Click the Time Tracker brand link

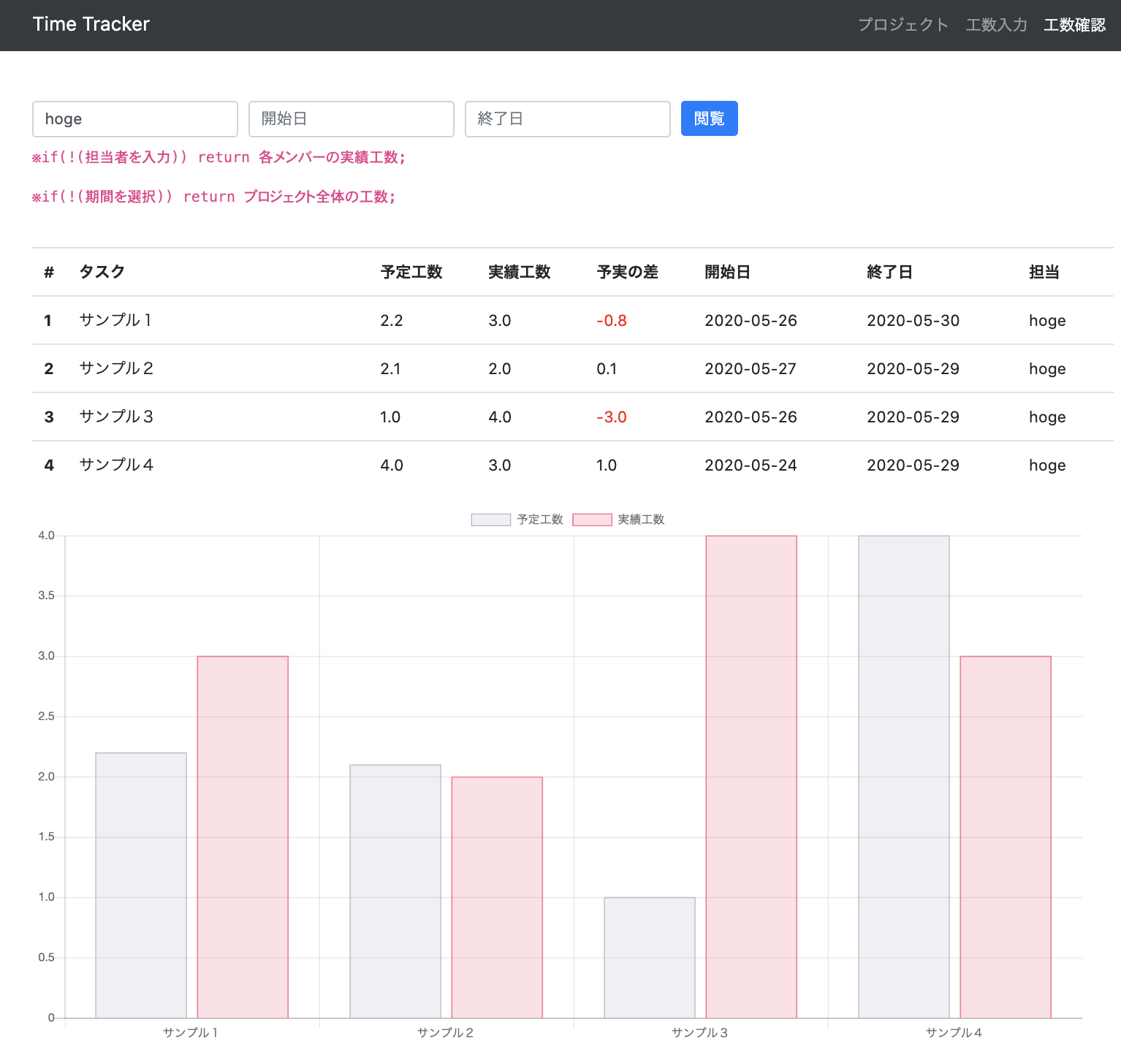tap(91, 24)
